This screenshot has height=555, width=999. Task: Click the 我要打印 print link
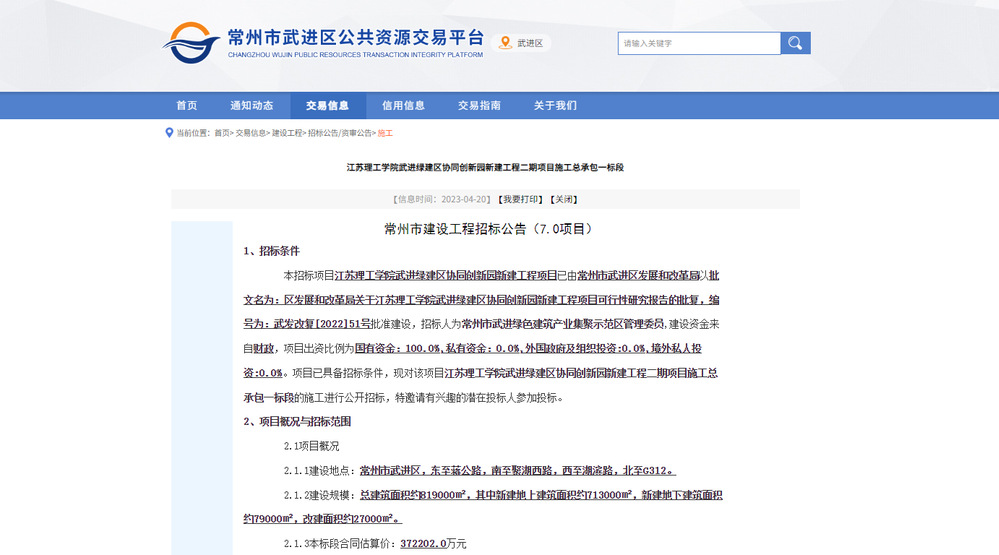click(520, 199)
